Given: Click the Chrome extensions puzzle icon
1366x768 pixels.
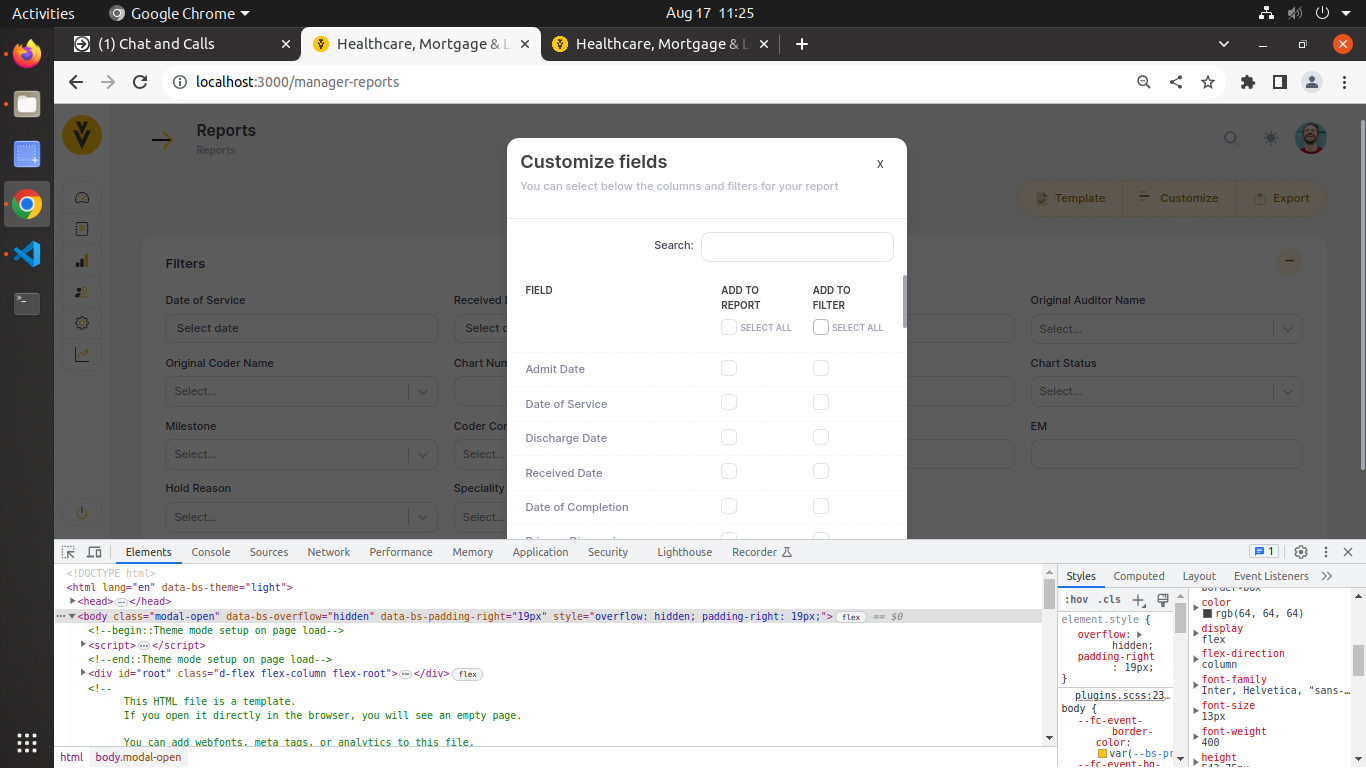Looking at the screenshot, I should [1247, 82].
